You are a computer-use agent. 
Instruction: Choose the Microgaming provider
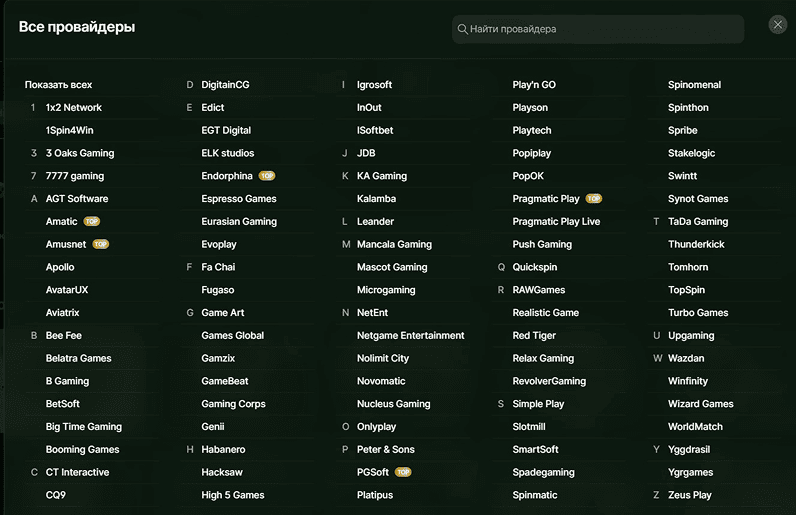pos(386,290)
